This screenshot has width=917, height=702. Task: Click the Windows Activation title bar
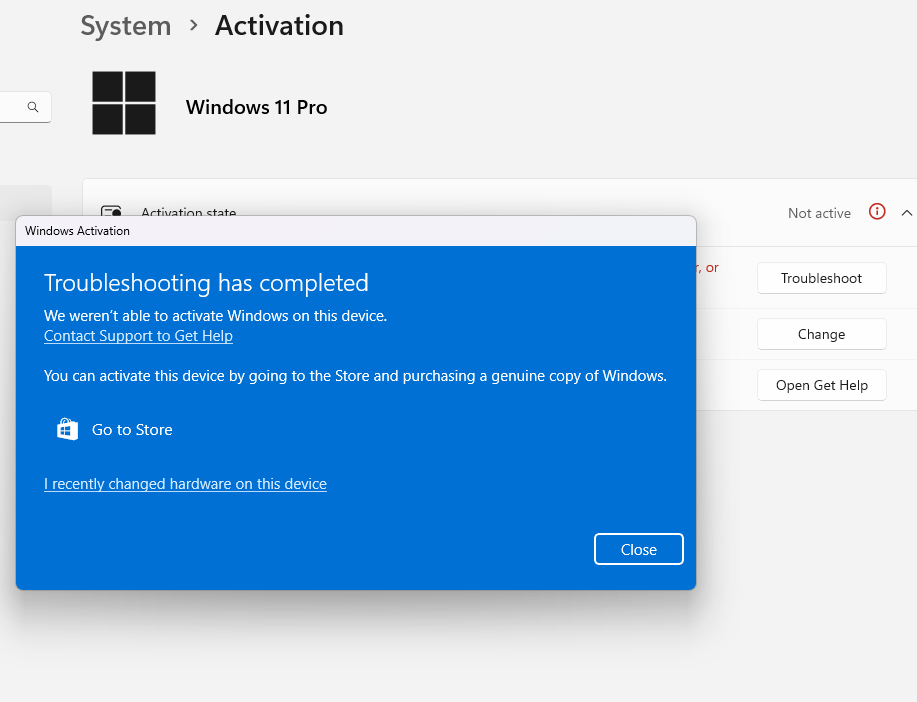(356, 231)
